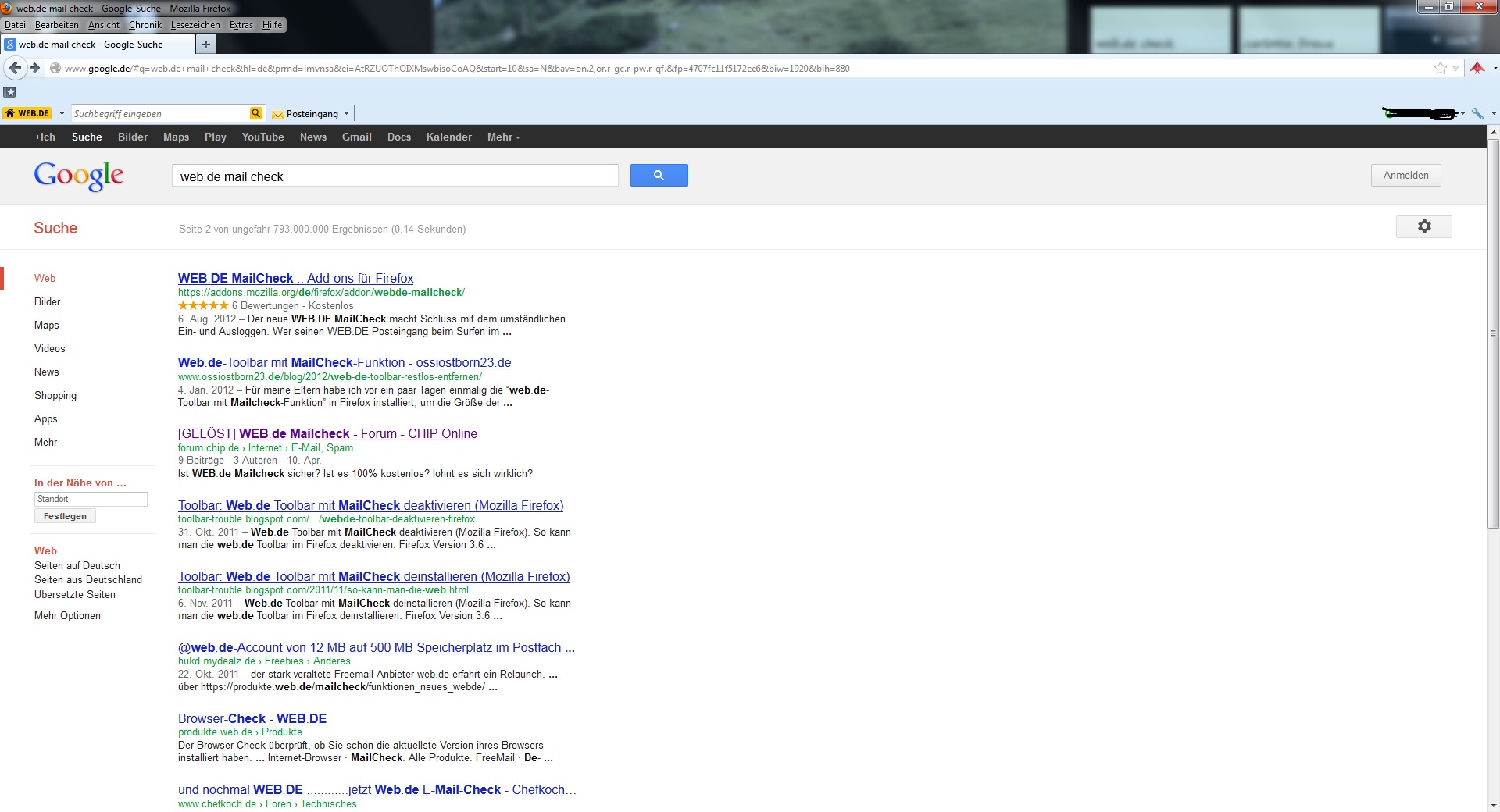Click the Google logo
This screenshot has height=812, width=1500.
pyautogui.click(x=78, y=176)
